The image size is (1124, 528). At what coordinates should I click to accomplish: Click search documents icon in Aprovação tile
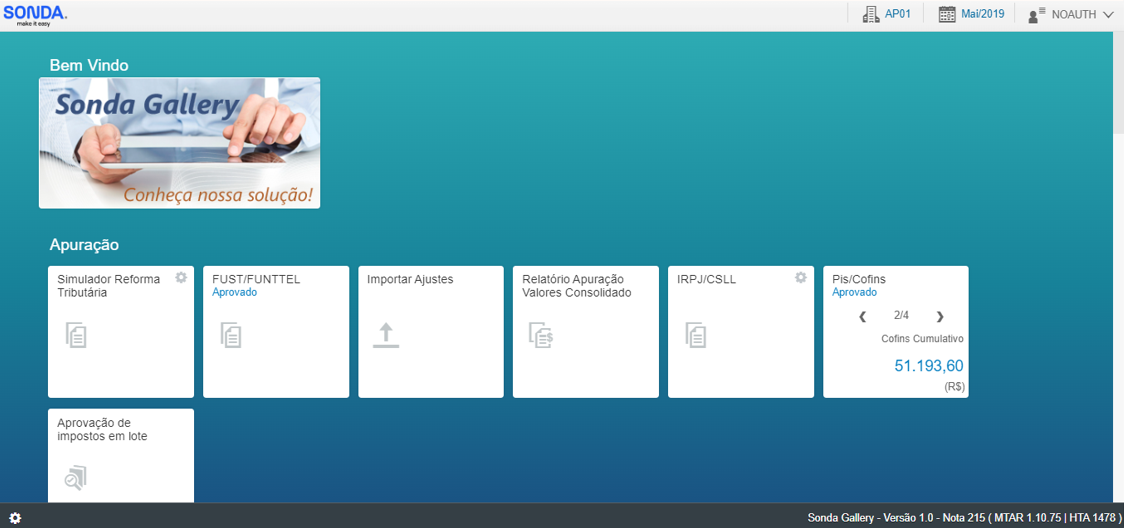click(75, 478)
